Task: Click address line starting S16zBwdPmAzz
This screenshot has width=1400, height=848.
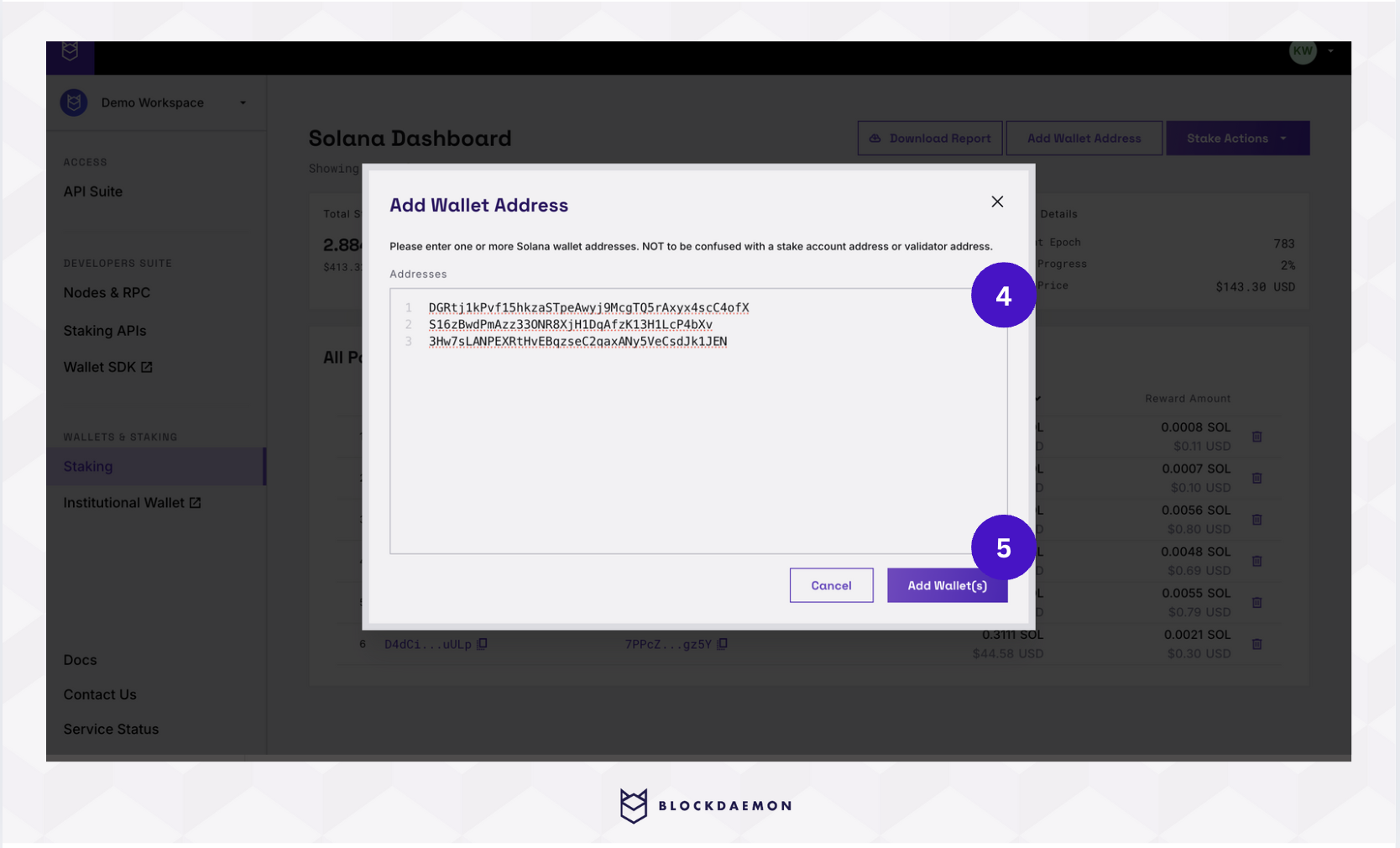Action: tap(570, 324)
